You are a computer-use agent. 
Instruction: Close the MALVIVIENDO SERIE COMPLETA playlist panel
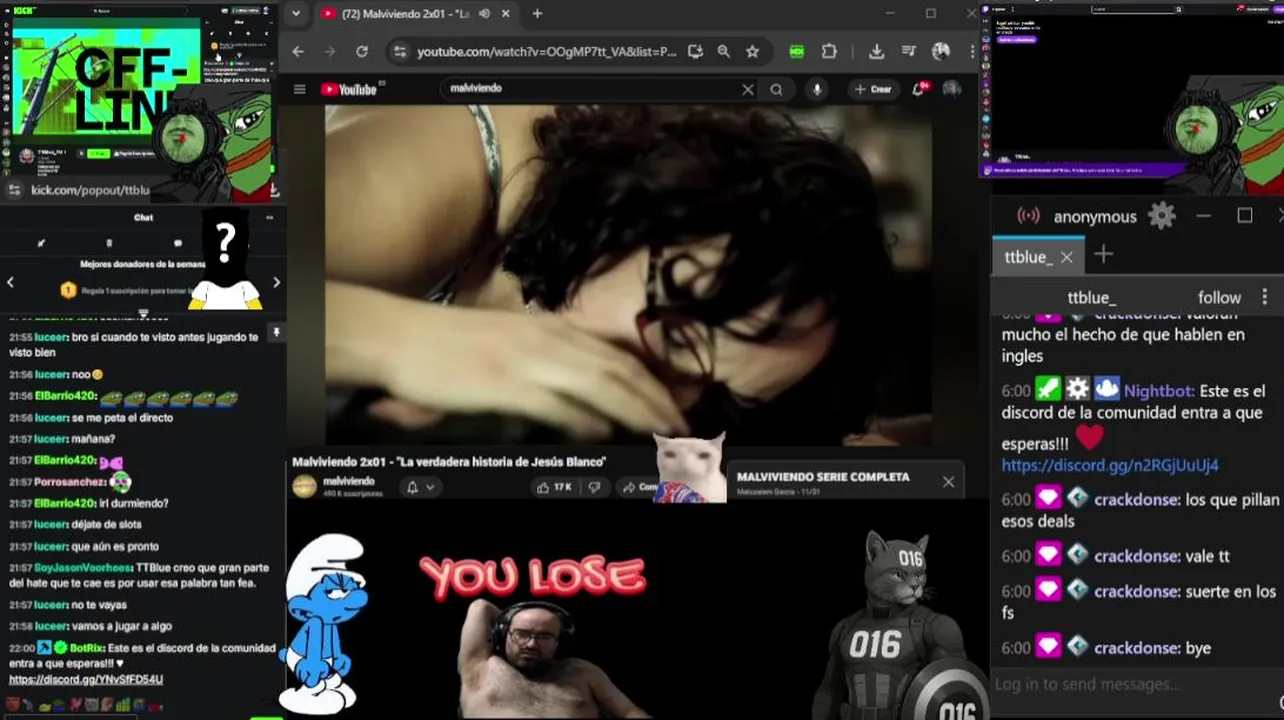click(x=948, y=482)
